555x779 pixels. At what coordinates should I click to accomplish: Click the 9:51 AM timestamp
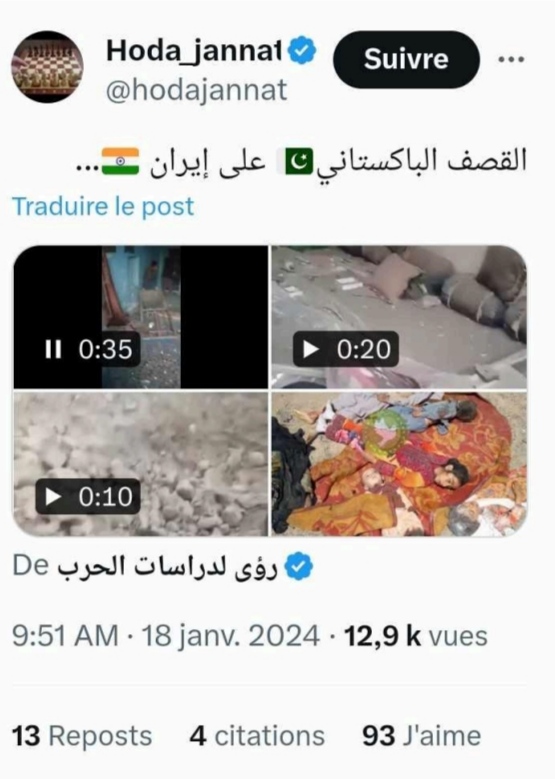point(65,635)
